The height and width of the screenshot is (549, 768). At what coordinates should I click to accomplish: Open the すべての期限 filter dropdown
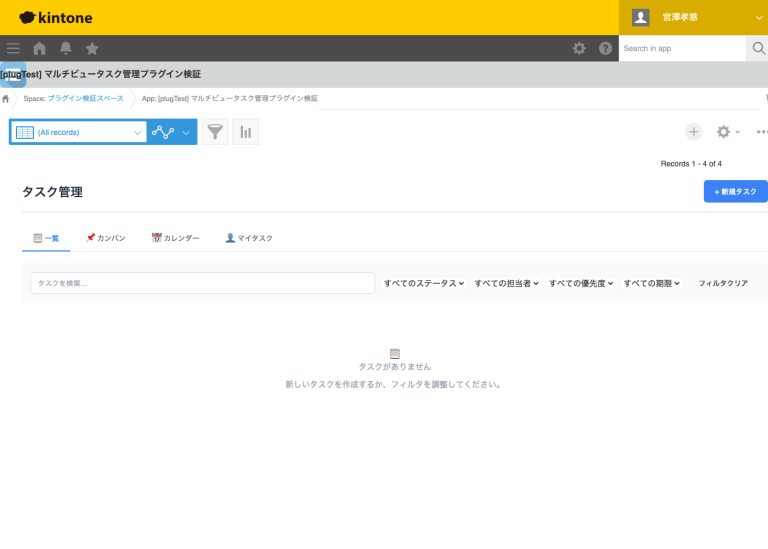click(651, 283)
